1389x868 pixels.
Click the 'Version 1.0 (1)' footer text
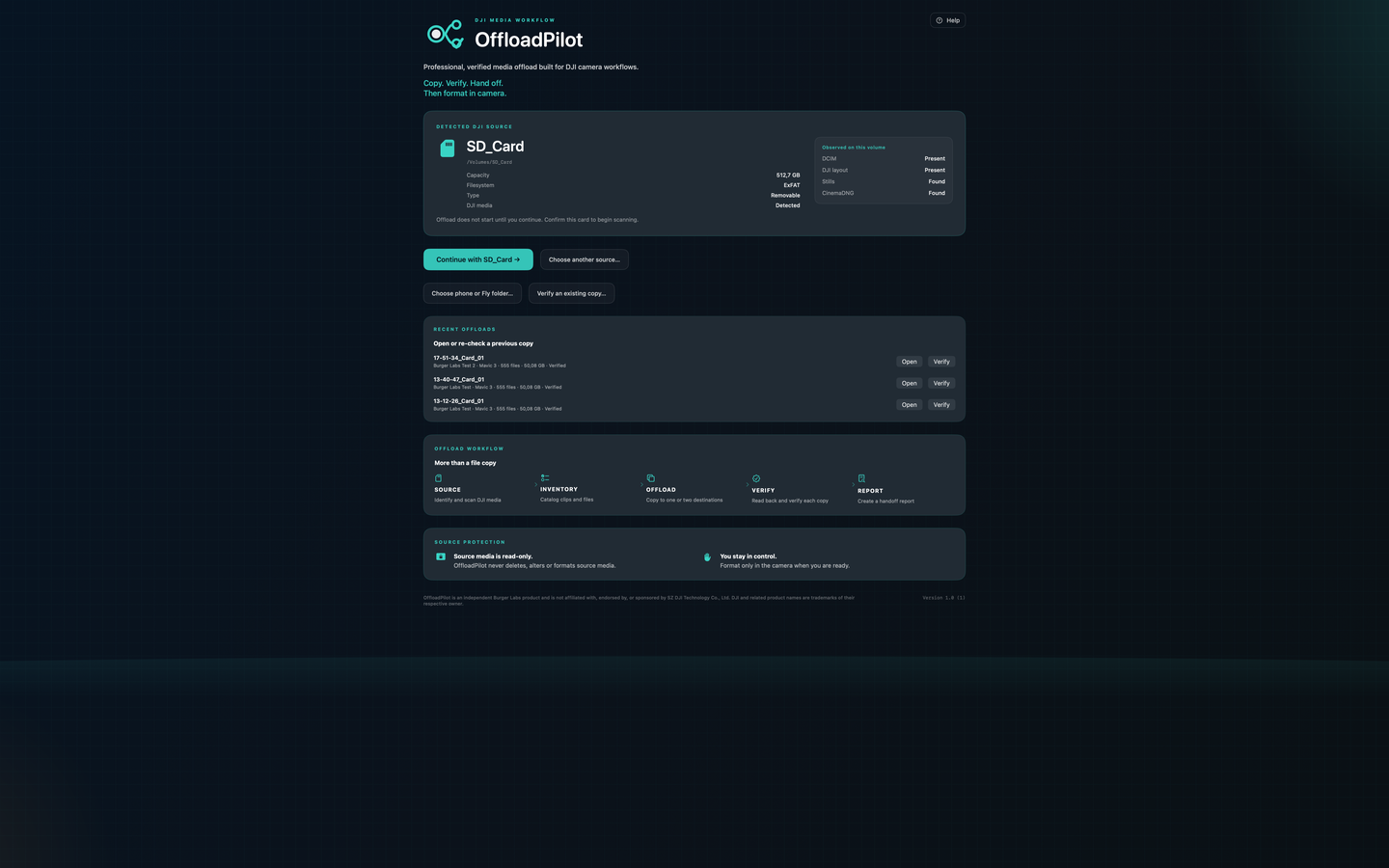point(943,598)
